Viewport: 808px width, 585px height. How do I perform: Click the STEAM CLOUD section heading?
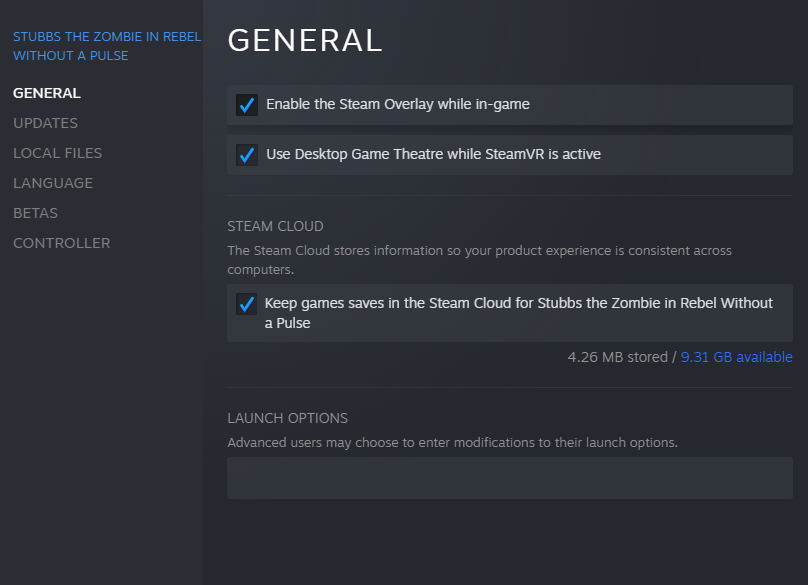click(275, 226)
